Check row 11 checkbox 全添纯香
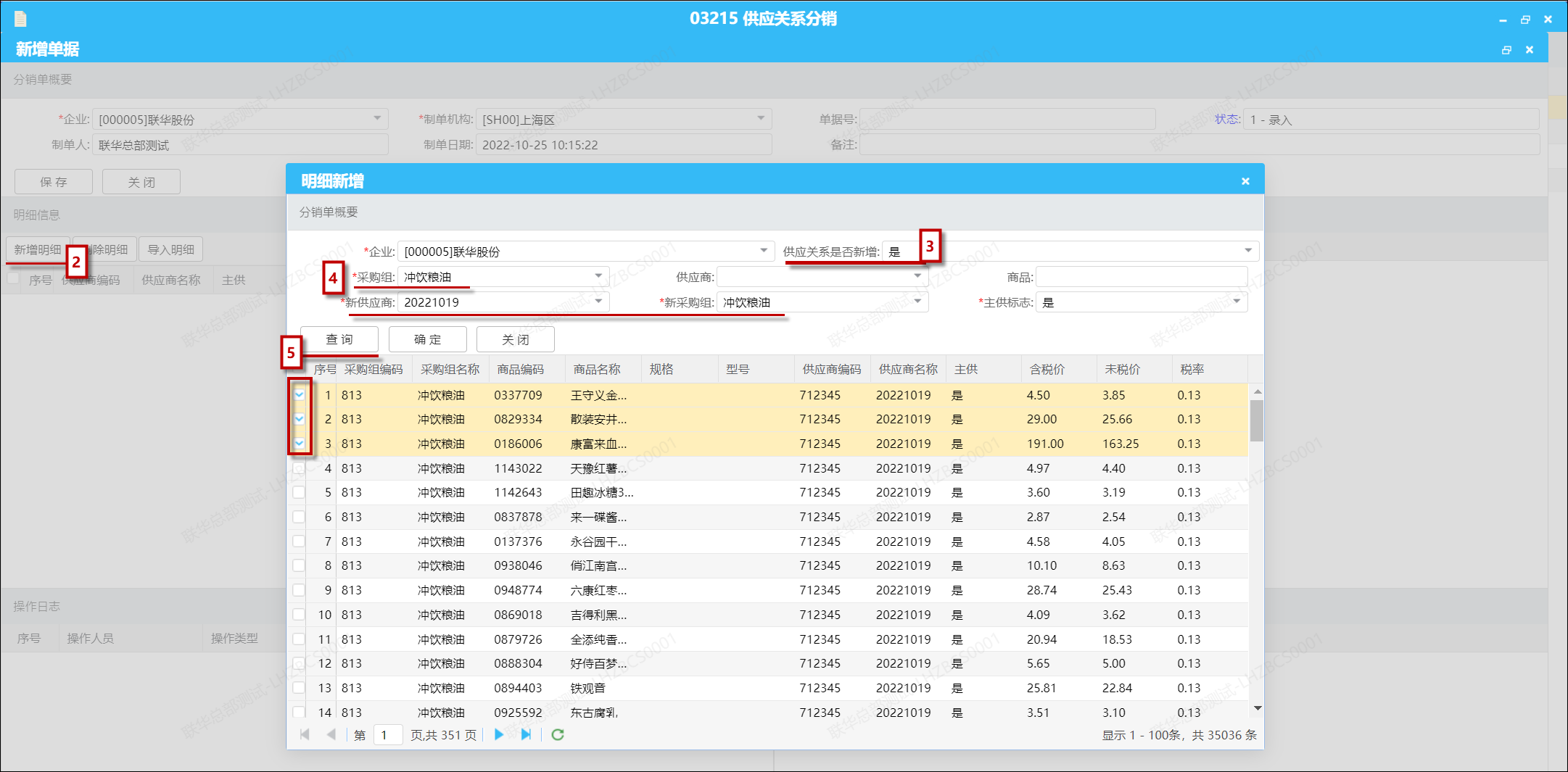The width and height of the screenshot is (1568, 772). pos(299,639)
